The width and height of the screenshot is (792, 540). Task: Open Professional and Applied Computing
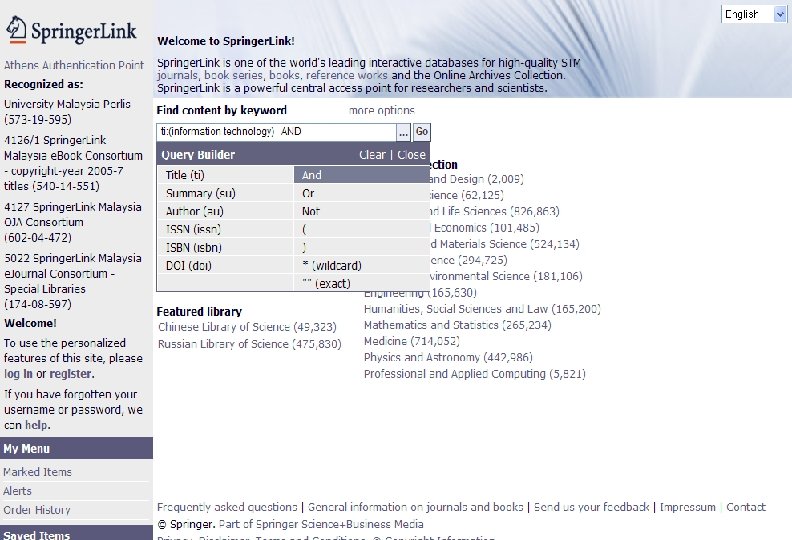475,374
